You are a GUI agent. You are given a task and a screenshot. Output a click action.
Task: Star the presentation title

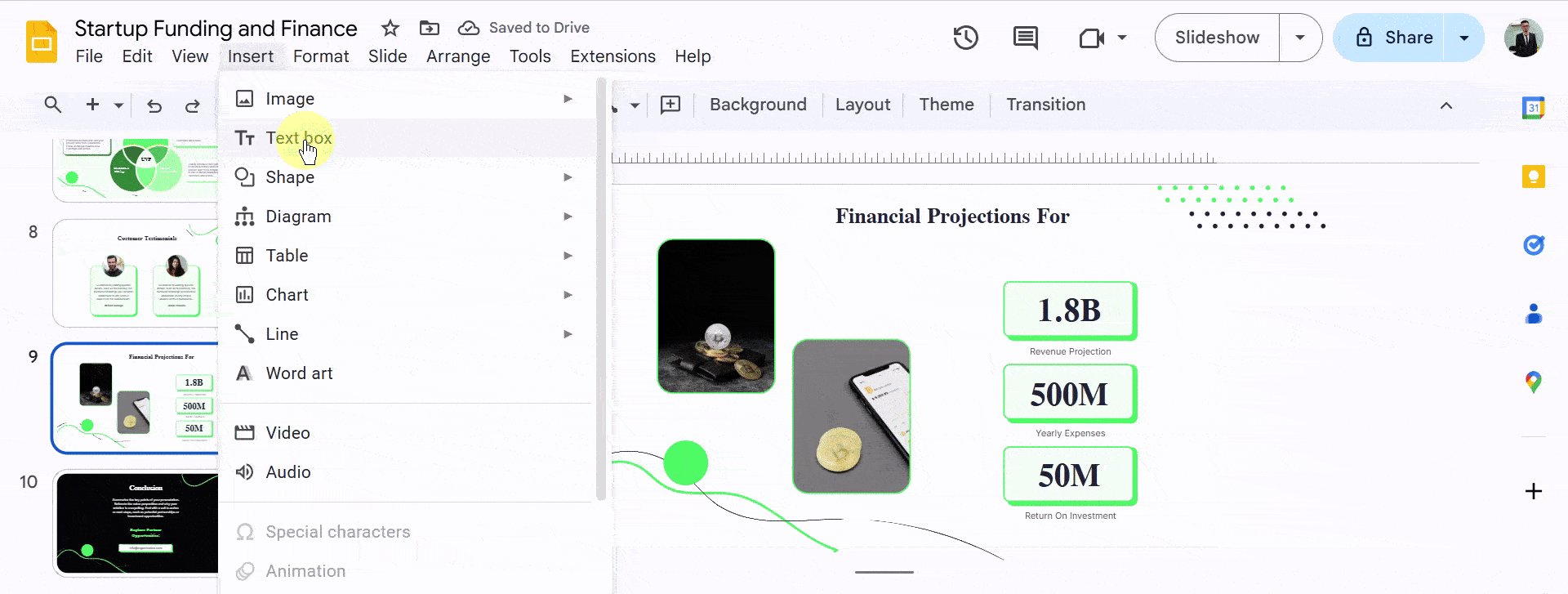(x=390, y=28)
